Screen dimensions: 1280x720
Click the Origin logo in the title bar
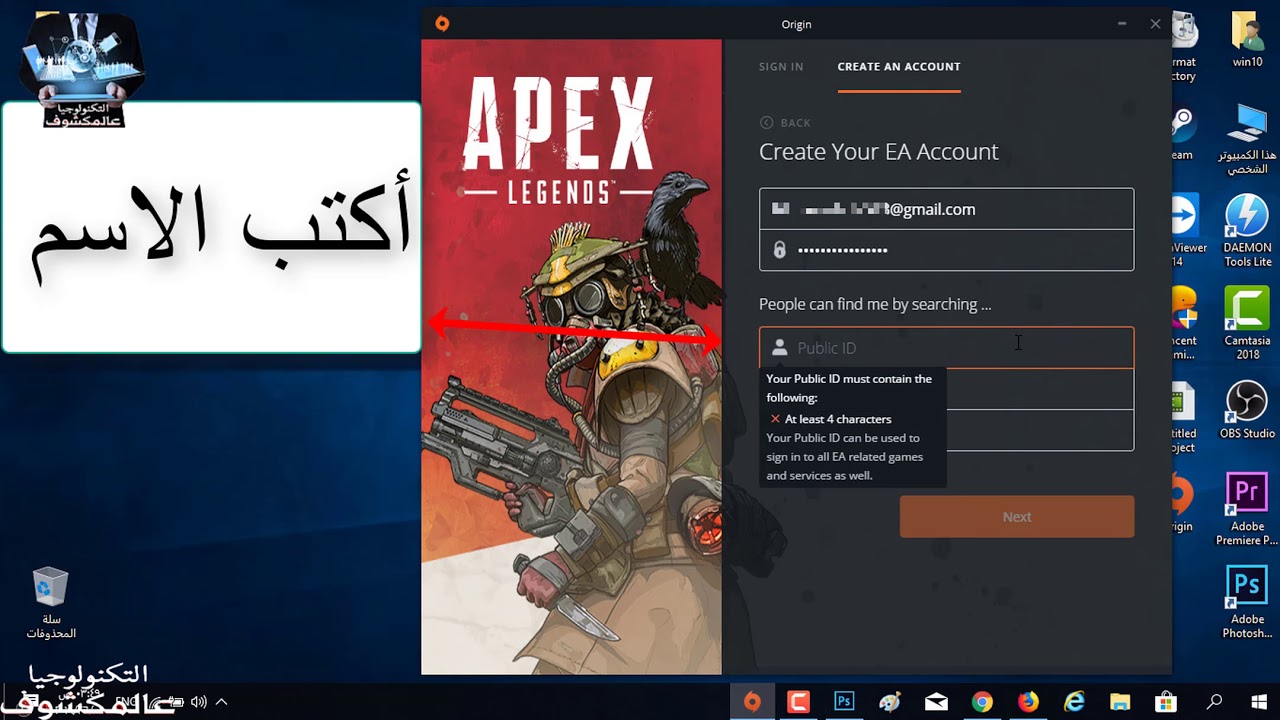coord(442,24)
